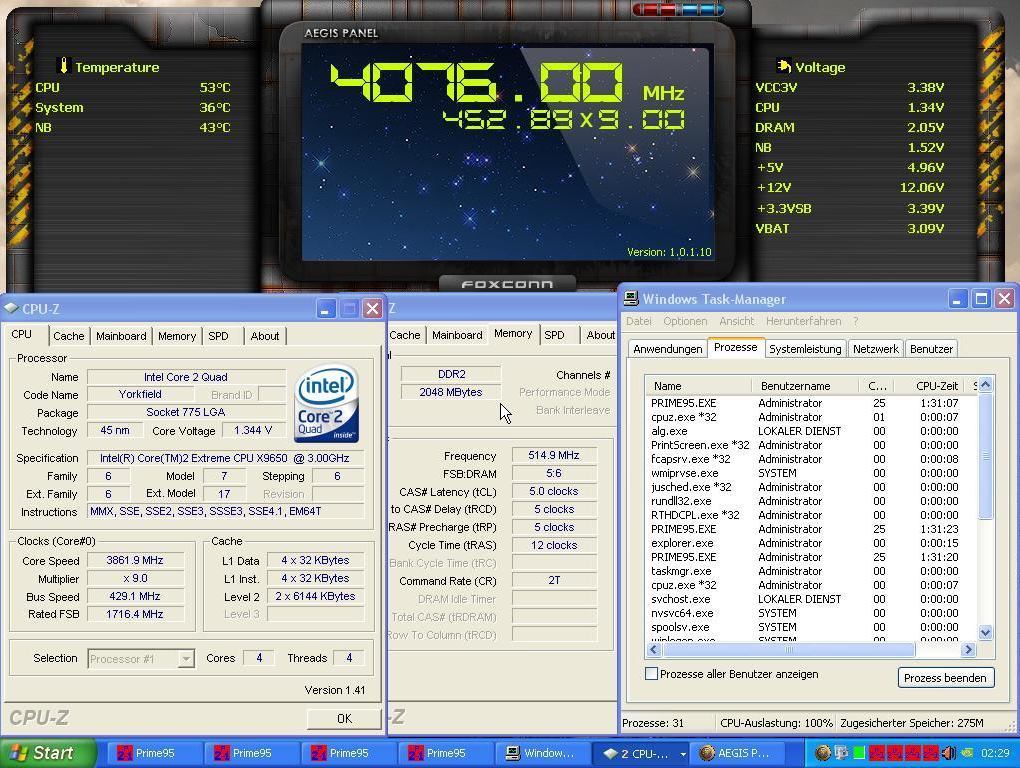Select PRIME95.EXE row with time 1:31:07
The width and height of the screenshot is (1020, 768).
pyautogui.click(x=811, y=403)
